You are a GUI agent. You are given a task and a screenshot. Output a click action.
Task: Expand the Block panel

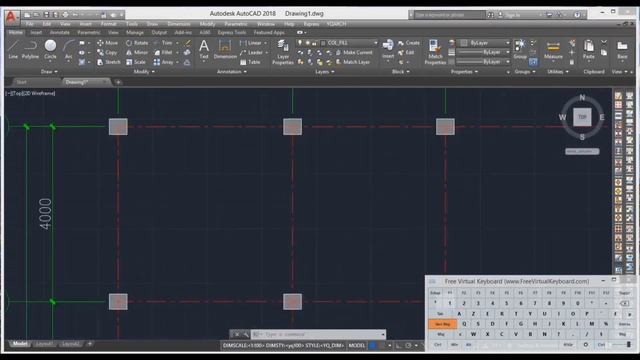point(400,72)
